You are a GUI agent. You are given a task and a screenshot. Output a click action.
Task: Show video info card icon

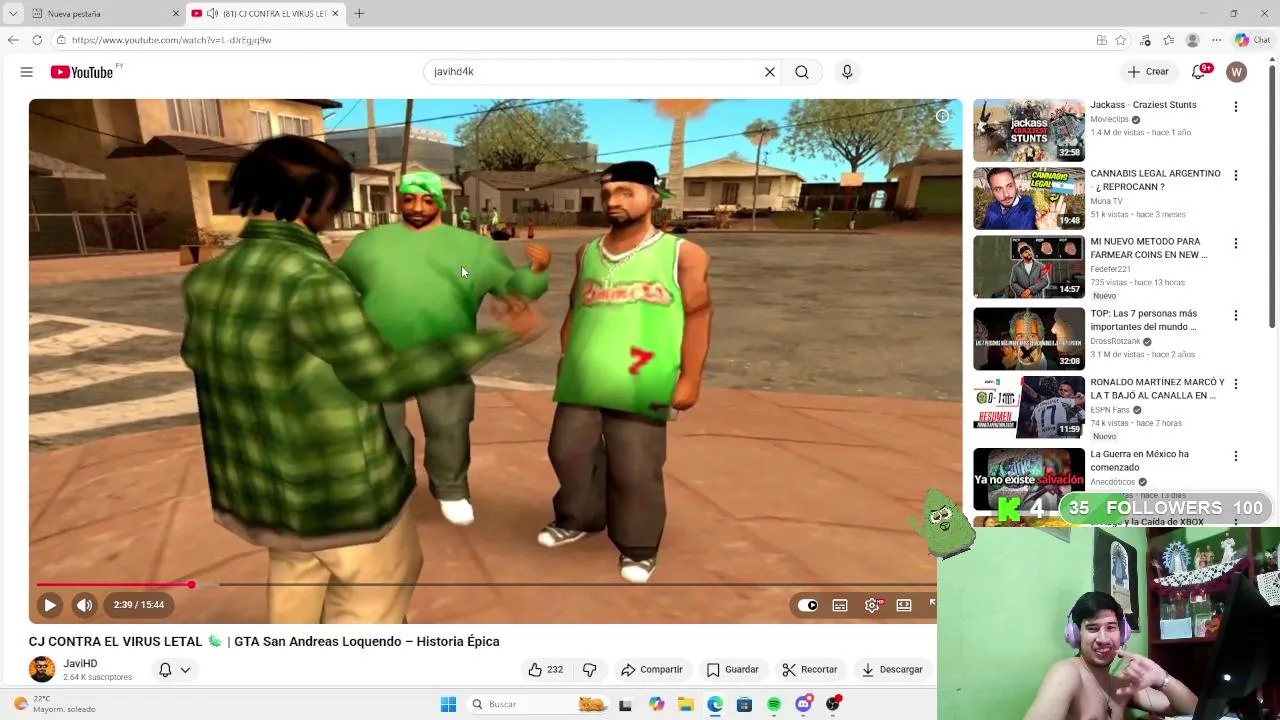[942, 116]
